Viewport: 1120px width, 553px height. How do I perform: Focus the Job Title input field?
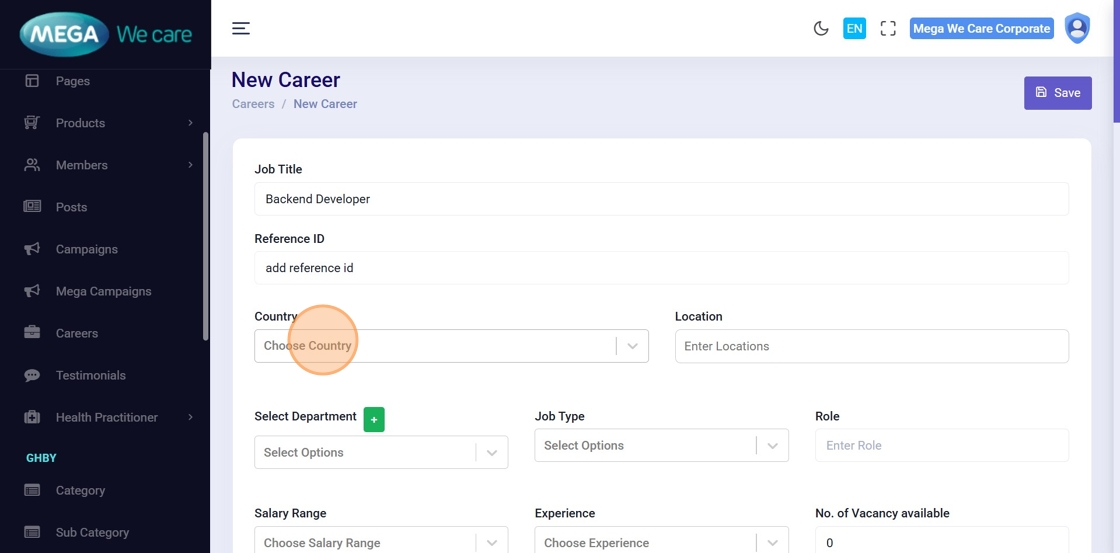(661, 199)
